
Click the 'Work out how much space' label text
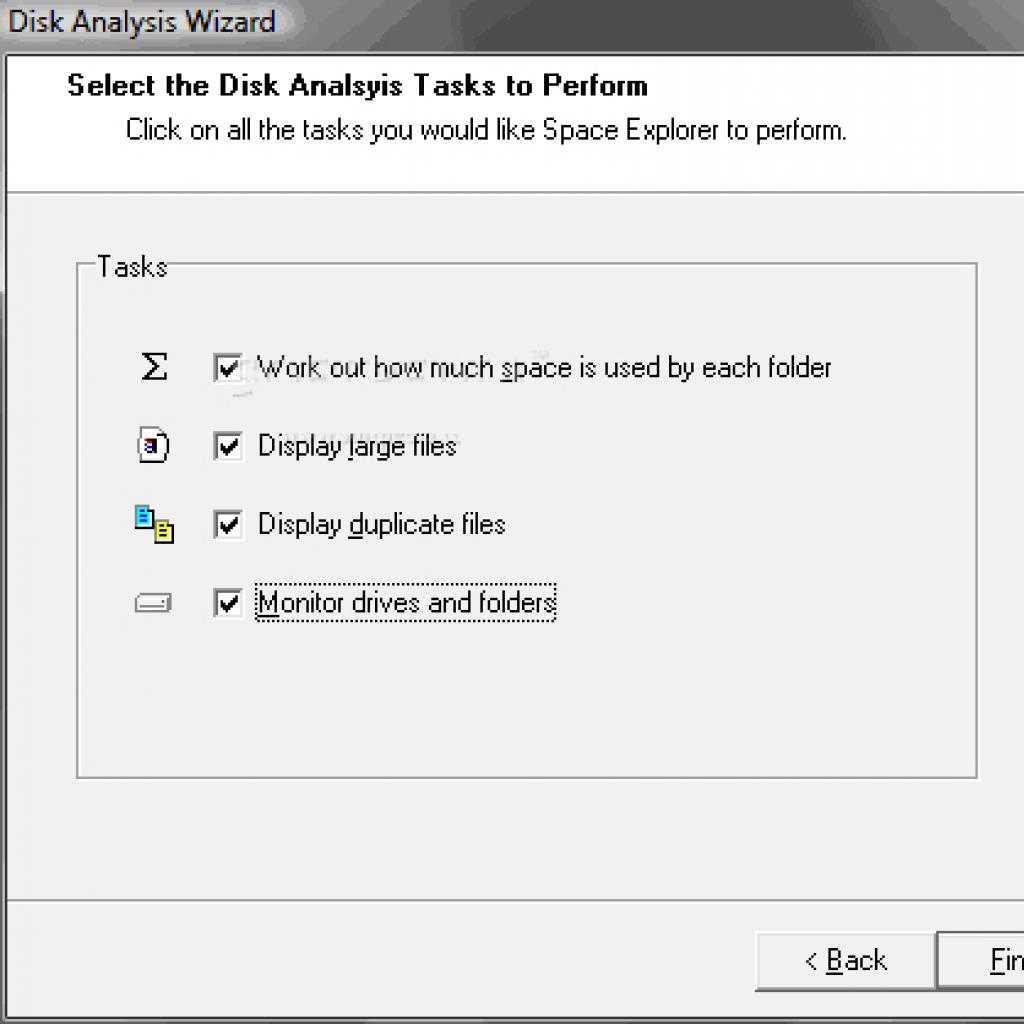pyautogui.click(x=544, y=368)
